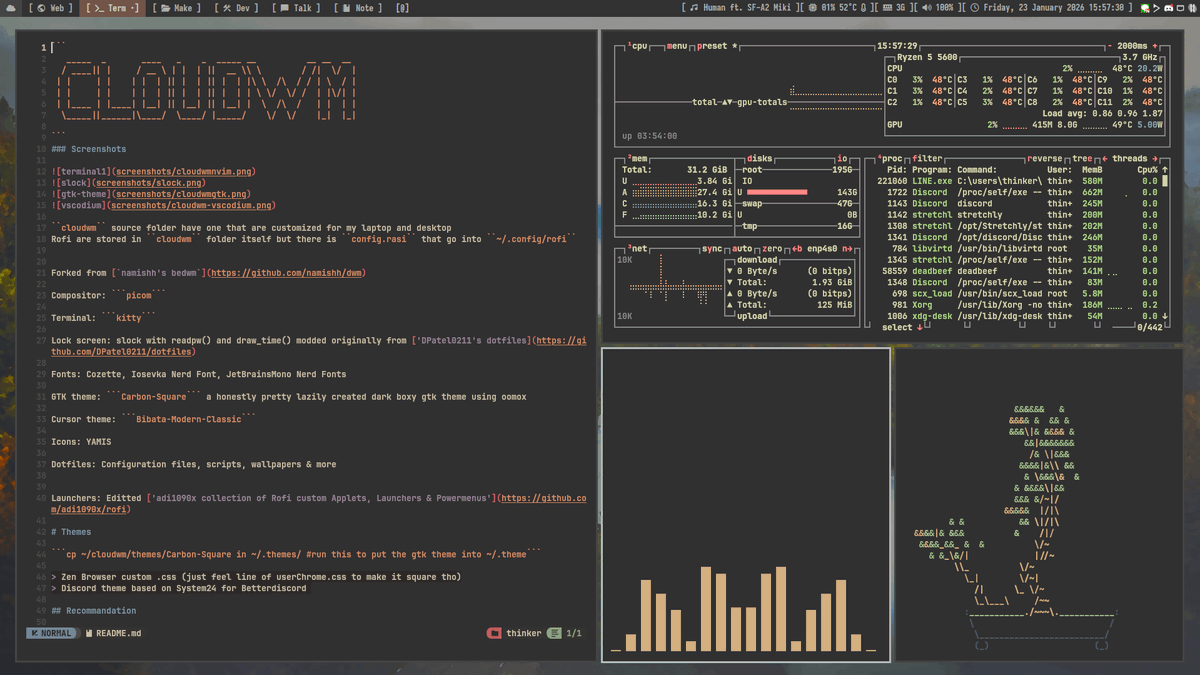
Task: Toggle the btop proc box label
Action: [892, 159]
